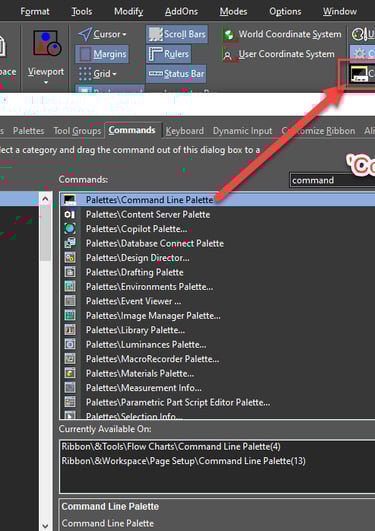
Task: Click the Image Manager Palette icon
Action: (x=70, y=316)
